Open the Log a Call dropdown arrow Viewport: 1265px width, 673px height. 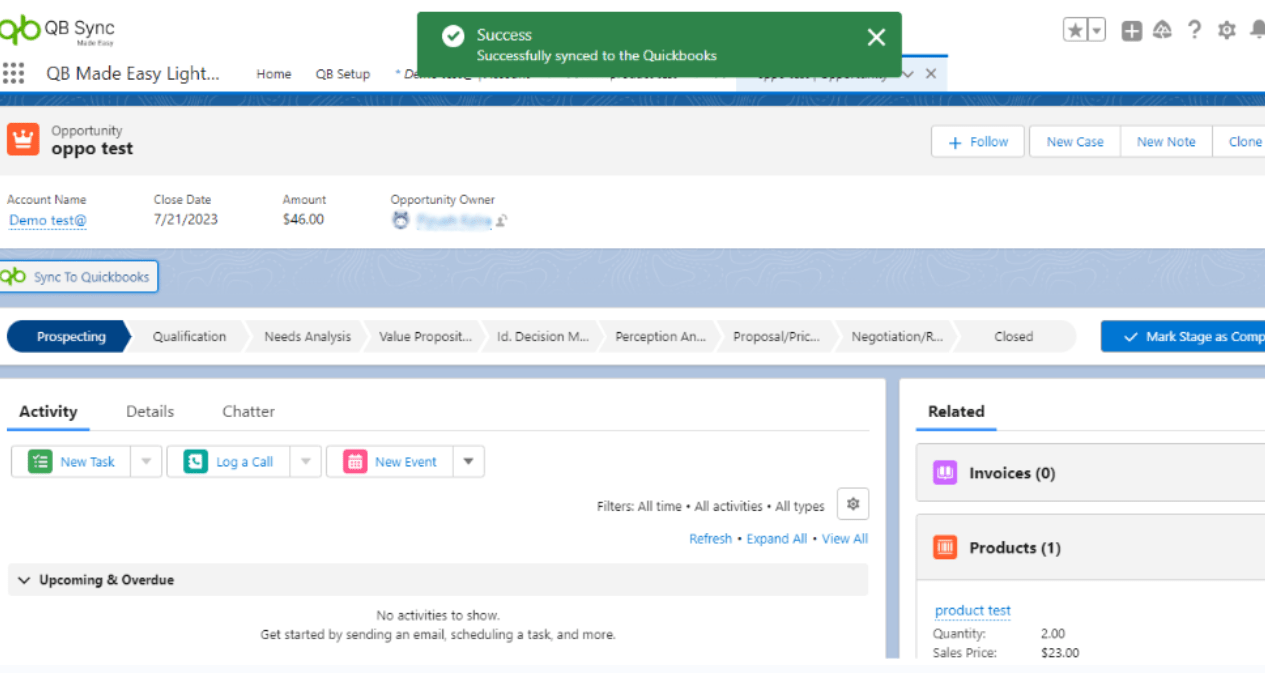click(306, 462)
